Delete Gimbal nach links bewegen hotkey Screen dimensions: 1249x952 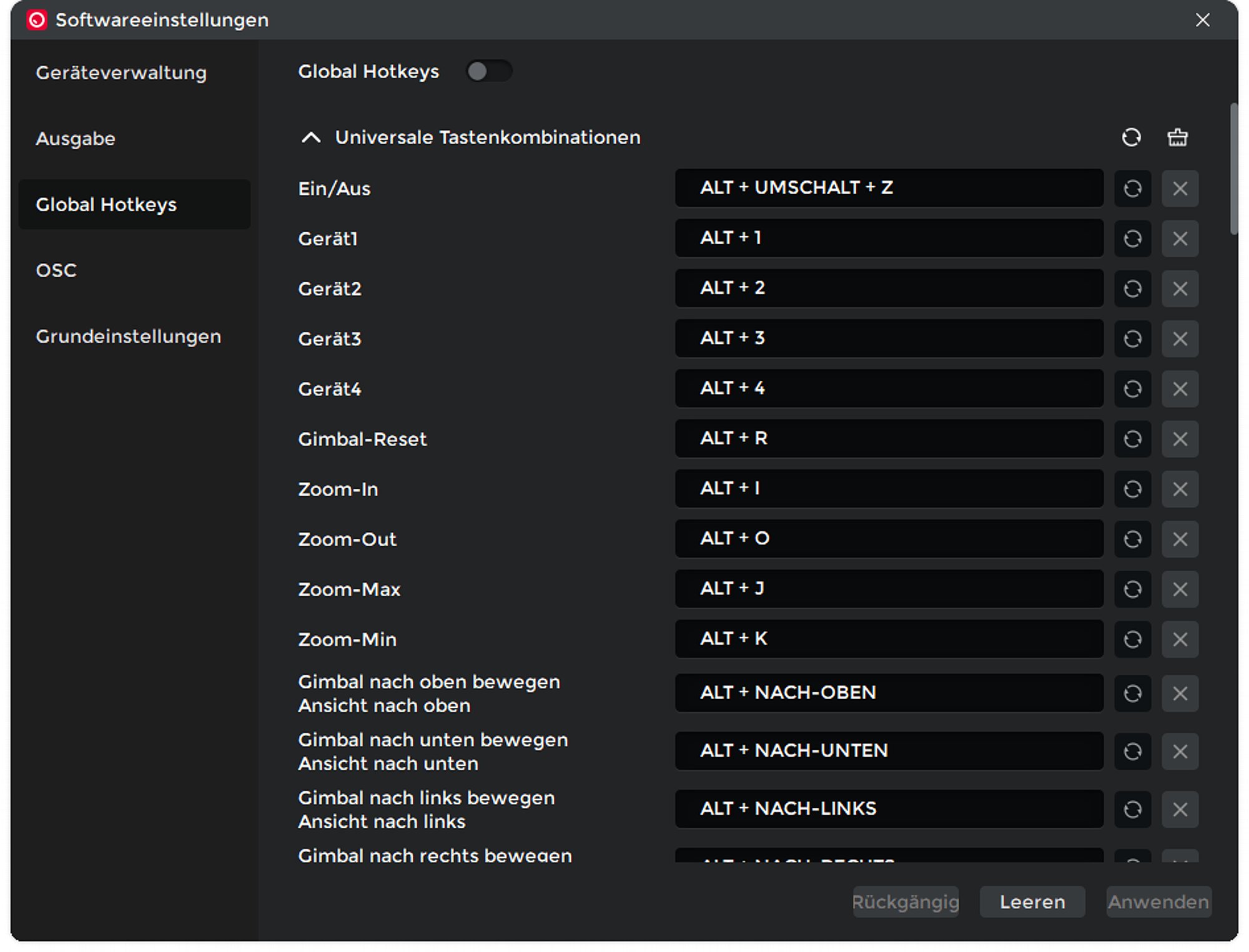click(x=1180, y=809)
